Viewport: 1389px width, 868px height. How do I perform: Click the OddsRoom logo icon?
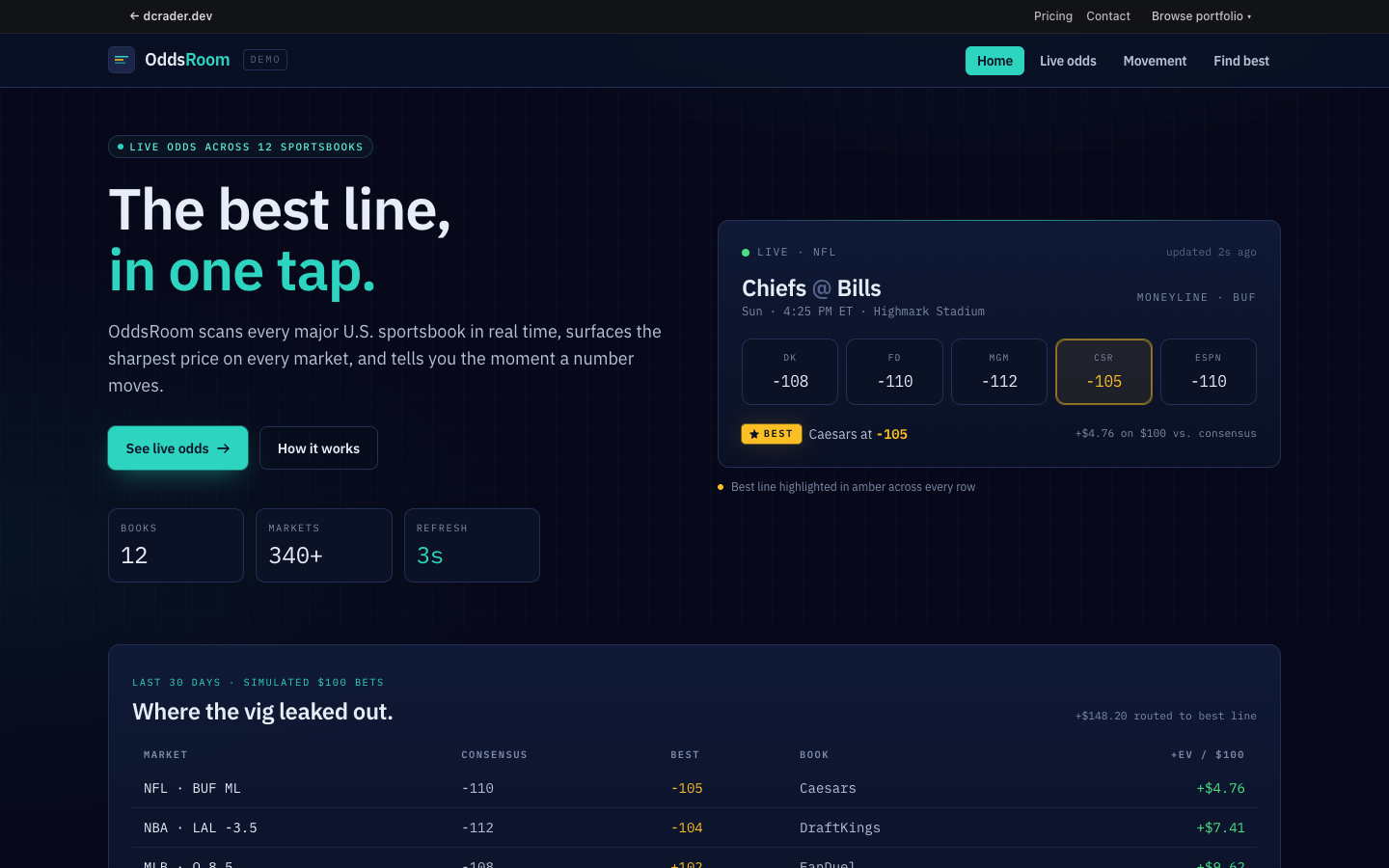tap(122, 60)
